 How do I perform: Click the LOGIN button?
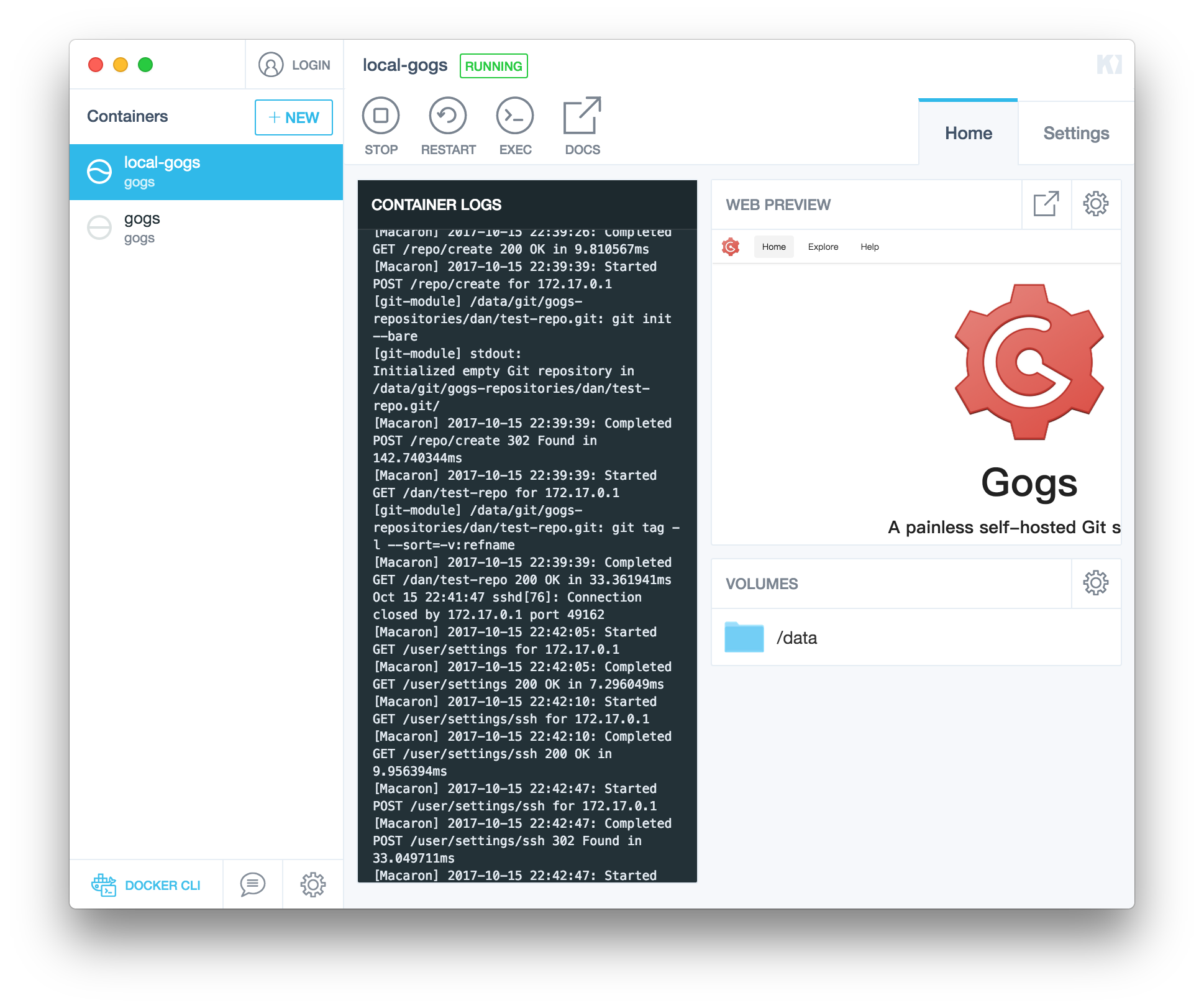(294, 65)
